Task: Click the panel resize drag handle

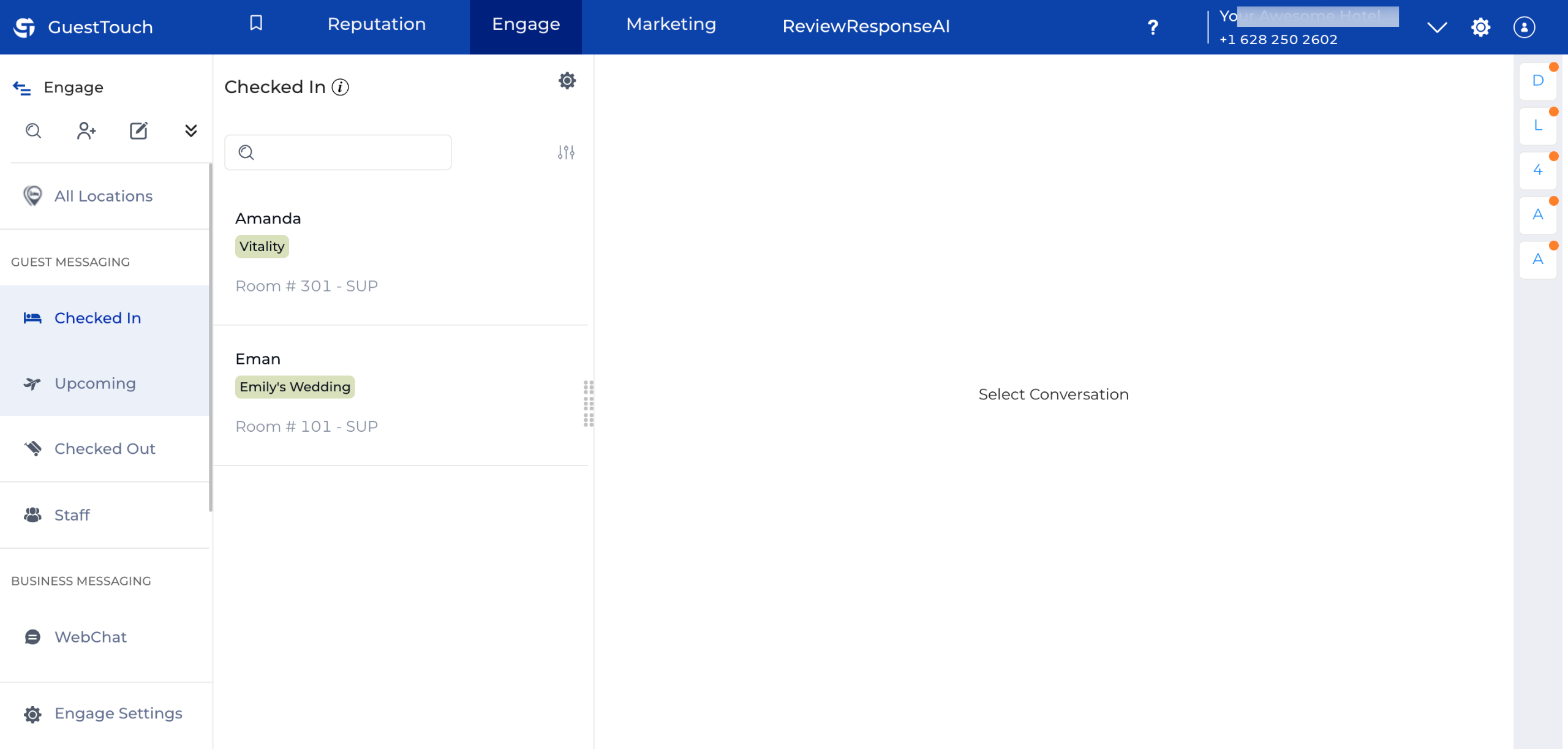Action: (589, 404)
